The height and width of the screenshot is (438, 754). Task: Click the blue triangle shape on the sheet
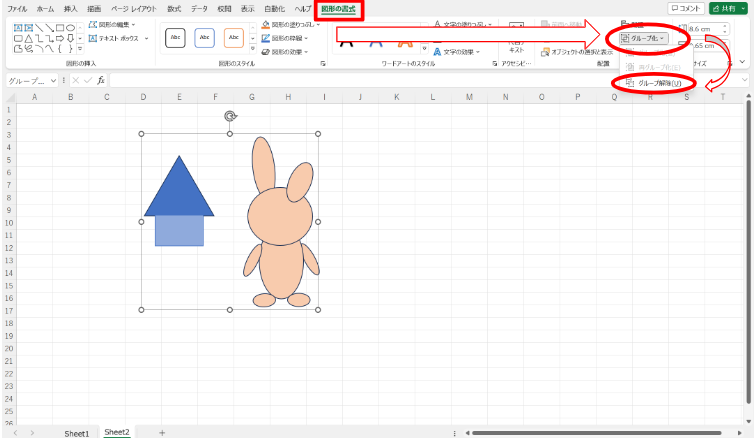(179, 192)
